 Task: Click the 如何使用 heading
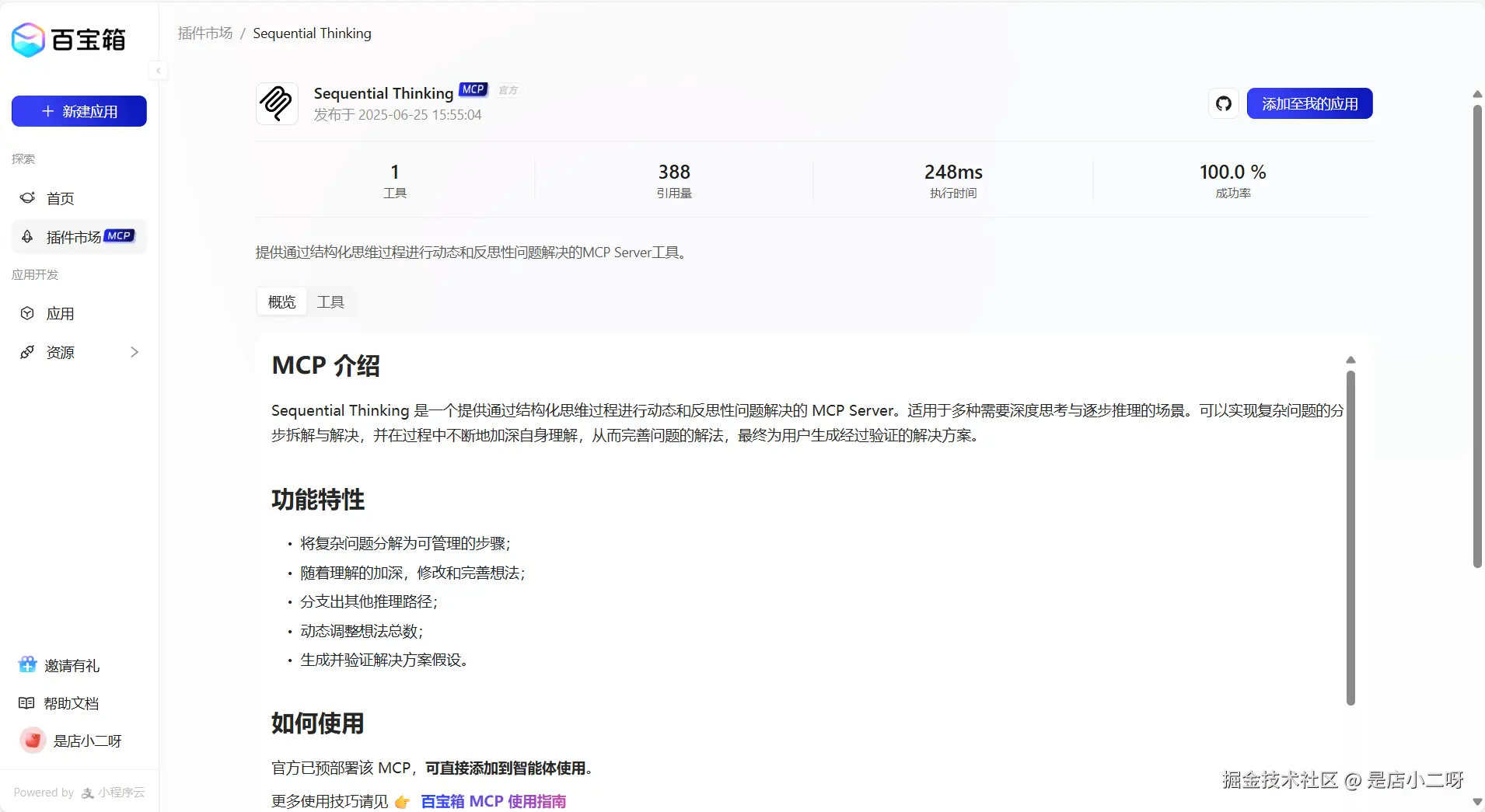[318, 723]
